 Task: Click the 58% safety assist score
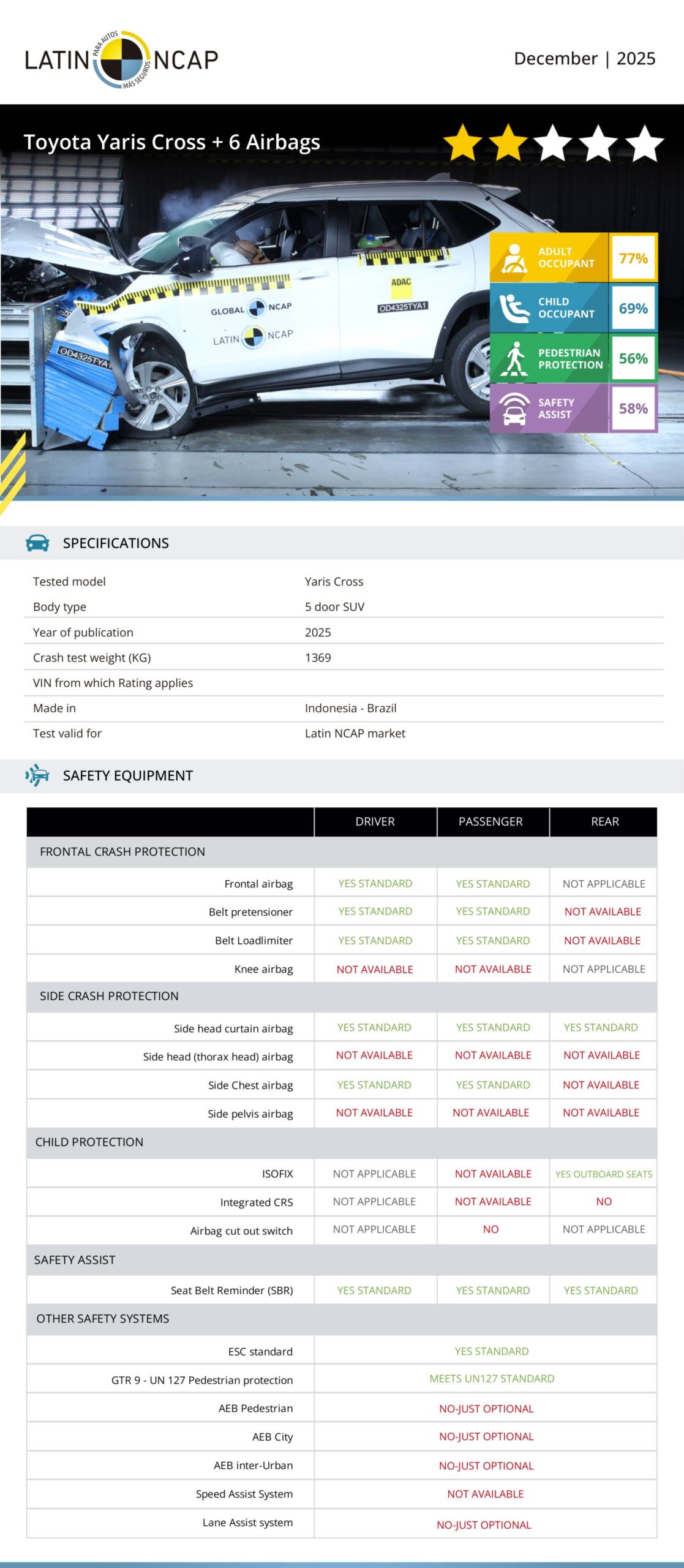[x=633, y=409]
